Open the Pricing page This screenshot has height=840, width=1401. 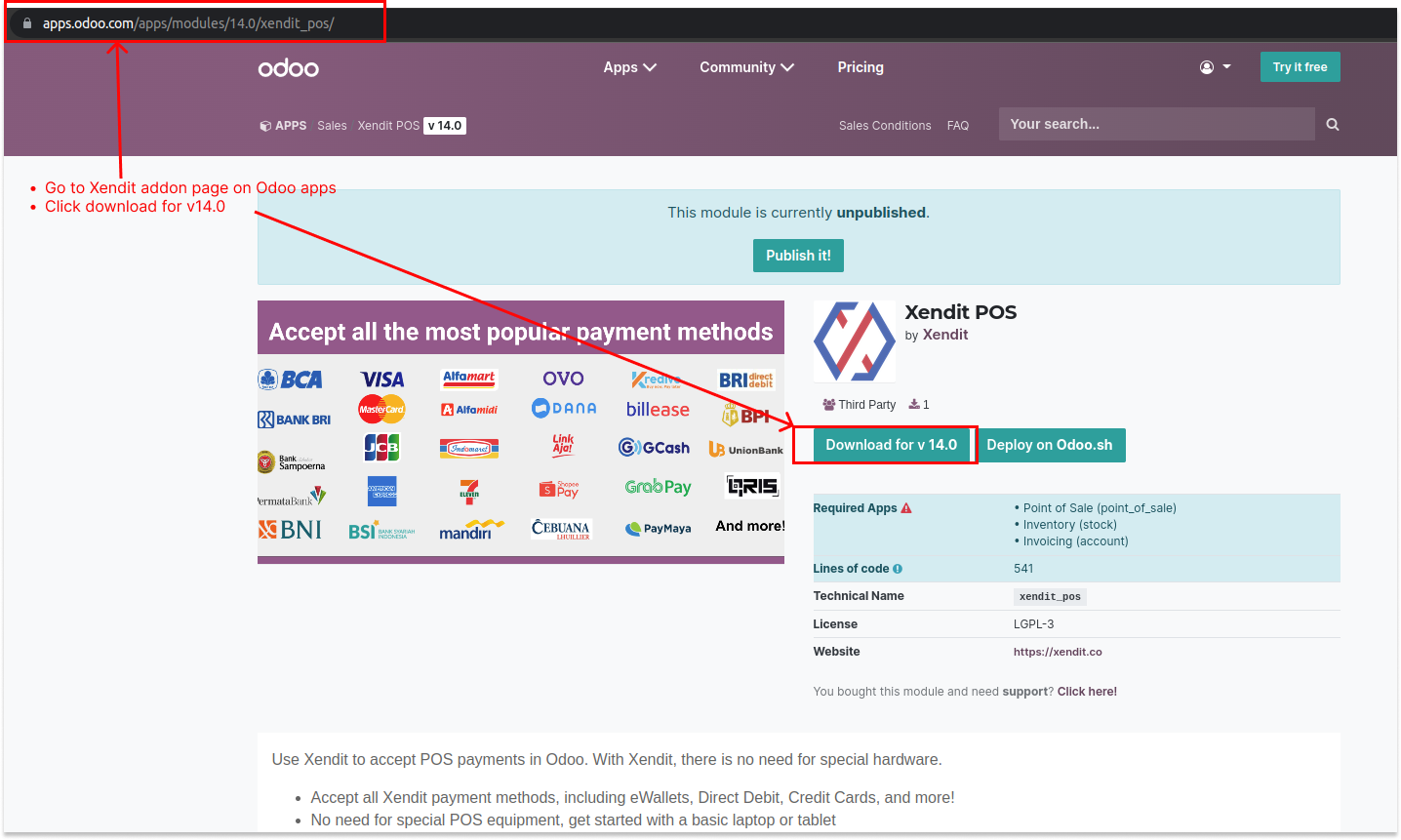[x=861, y=67]
